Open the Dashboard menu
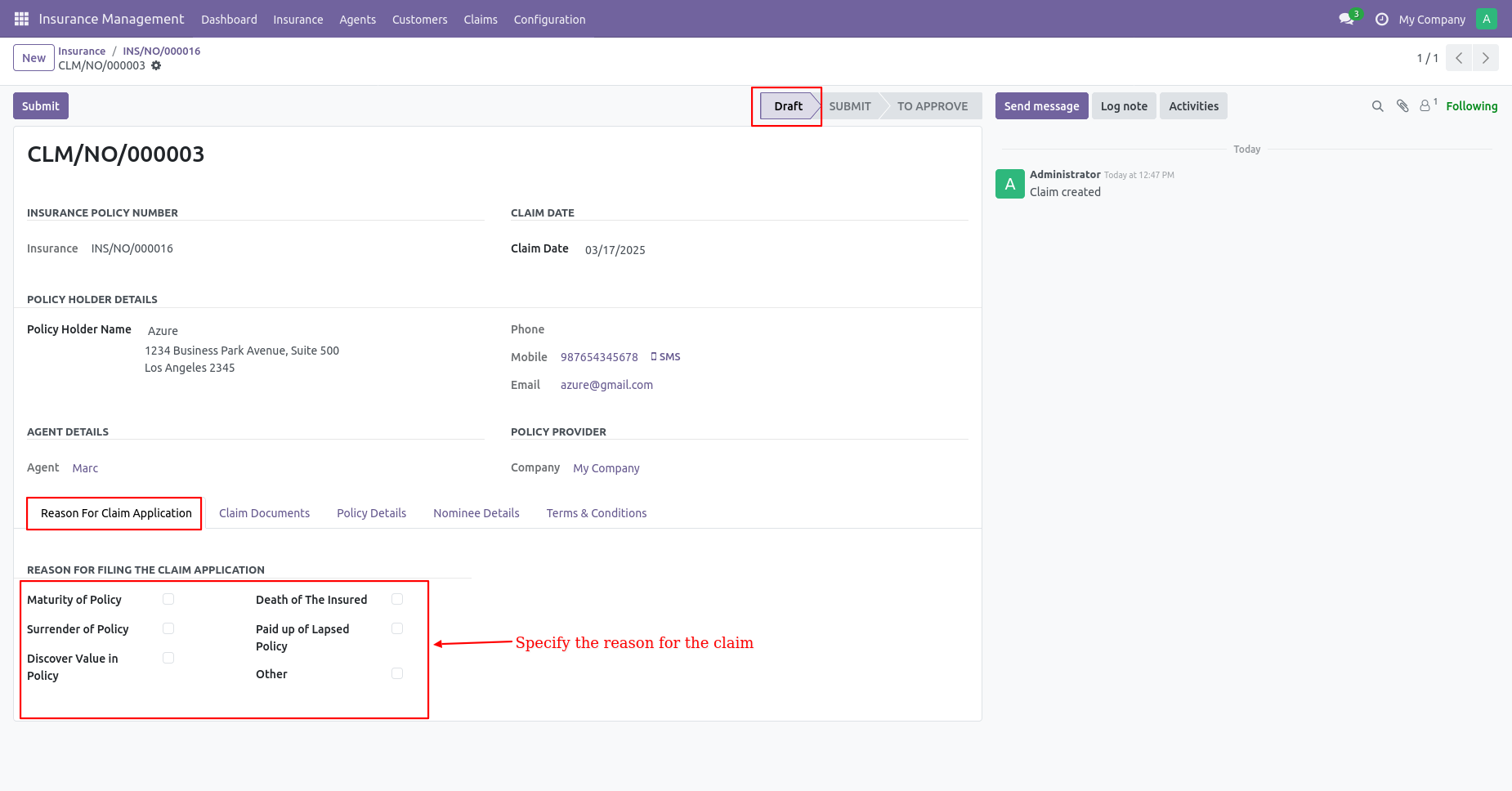1512x791 pixels. coord(229,20)
